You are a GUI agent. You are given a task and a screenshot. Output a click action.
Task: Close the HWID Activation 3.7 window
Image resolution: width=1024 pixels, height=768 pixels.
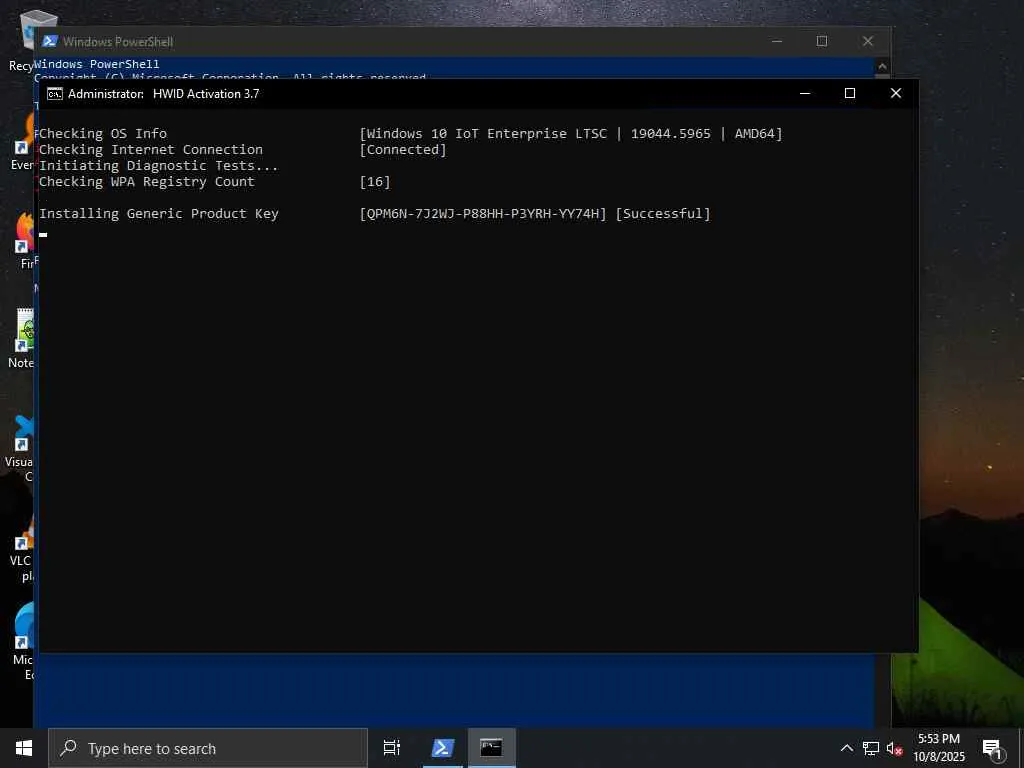pos(895,93)
